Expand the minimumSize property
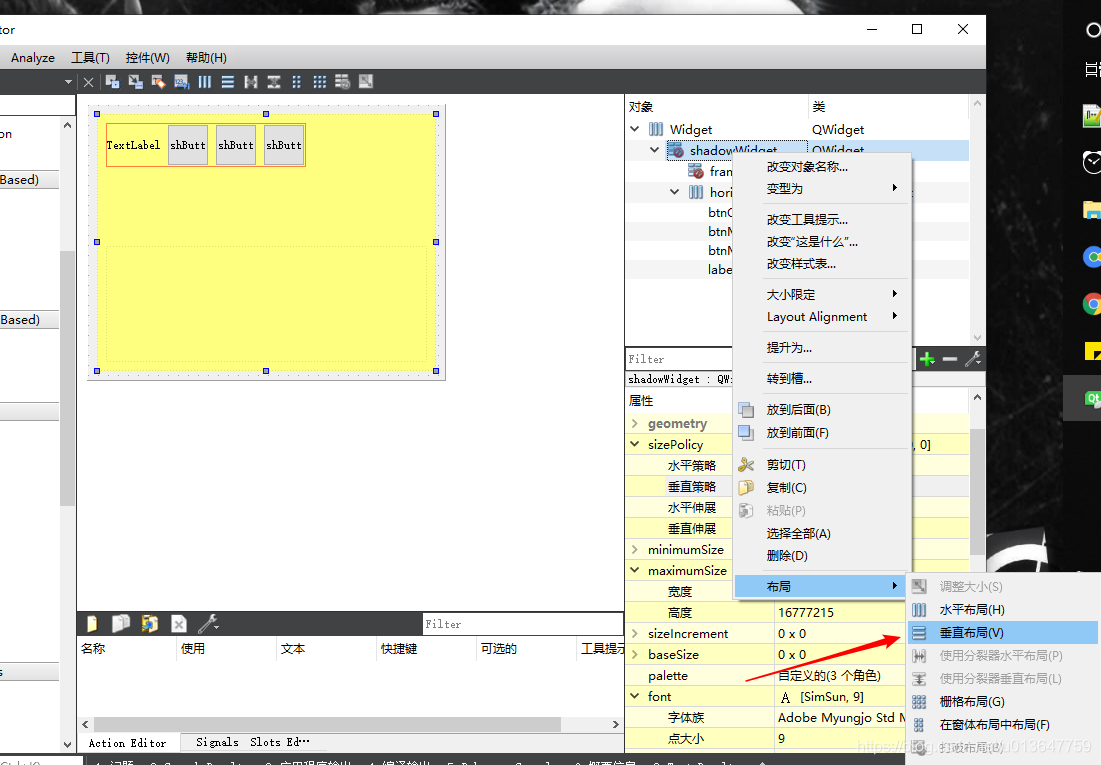This screenshot has width=1101, height=765. click(635, 549)
